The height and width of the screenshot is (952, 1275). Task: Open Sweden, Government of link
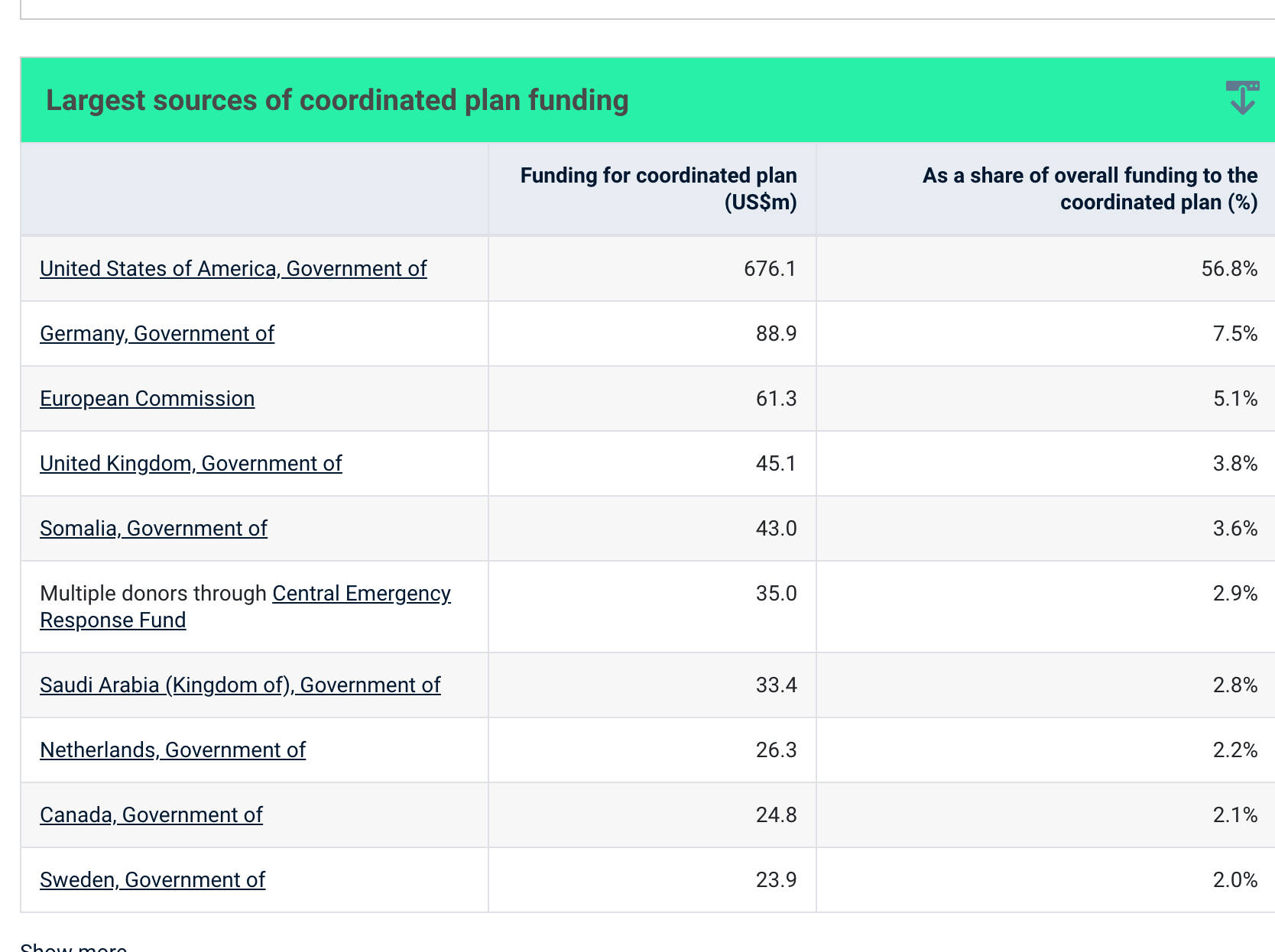coord(152,880)
